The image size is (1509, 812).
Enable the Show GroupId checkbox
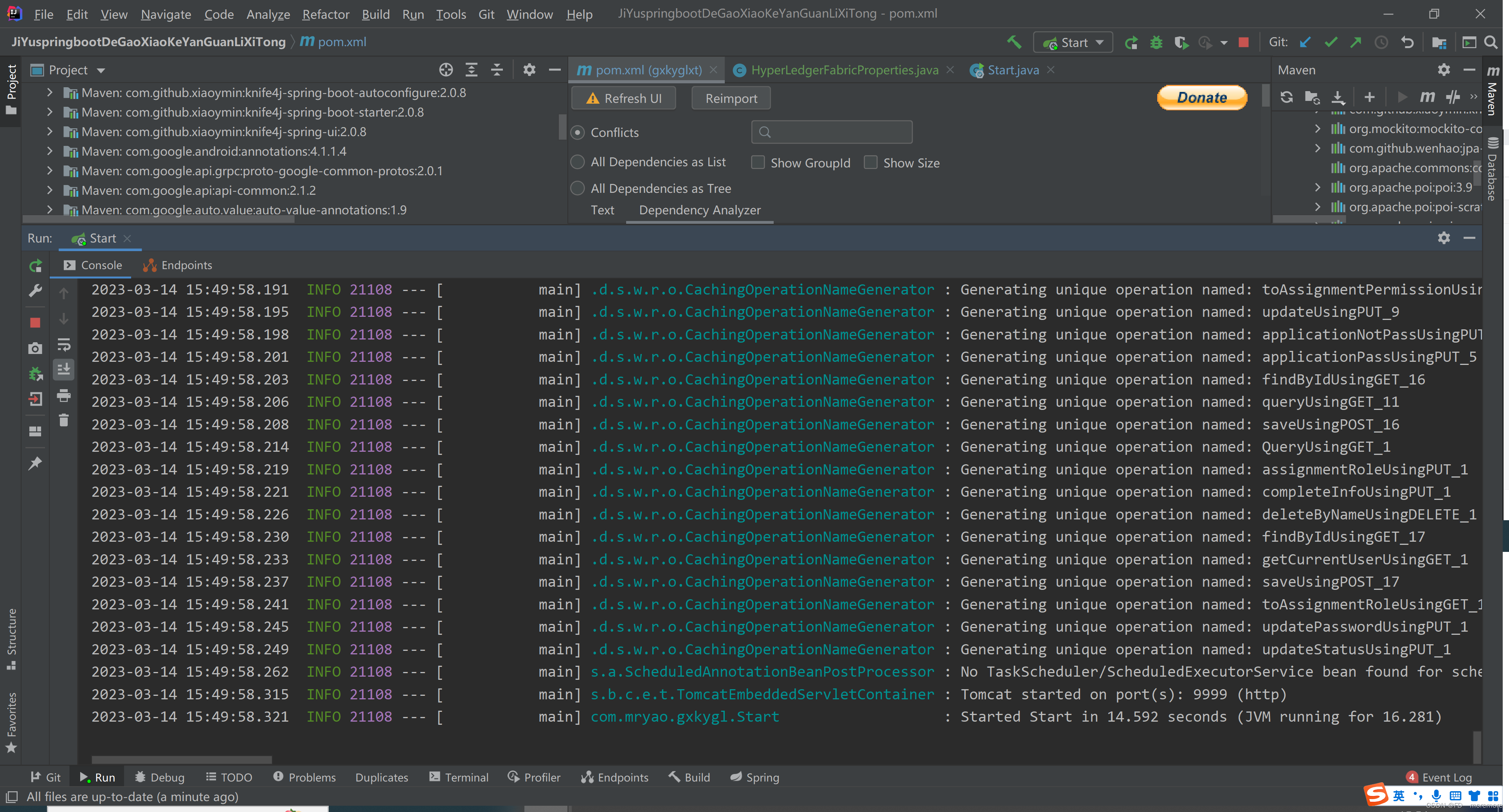758,163
